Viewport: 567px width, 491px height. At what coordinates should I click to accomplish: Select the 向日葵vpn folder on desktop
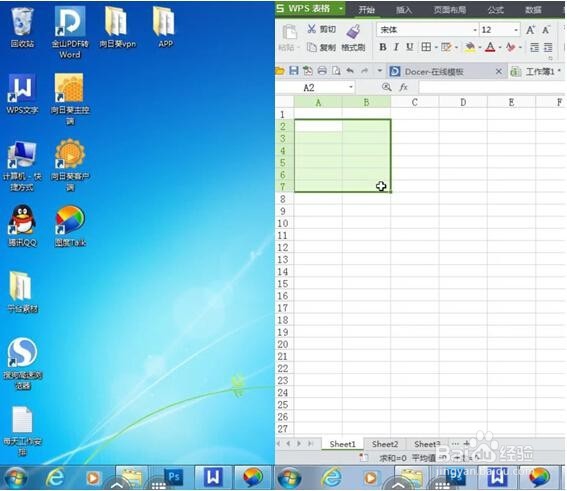(x=118, y=27)
